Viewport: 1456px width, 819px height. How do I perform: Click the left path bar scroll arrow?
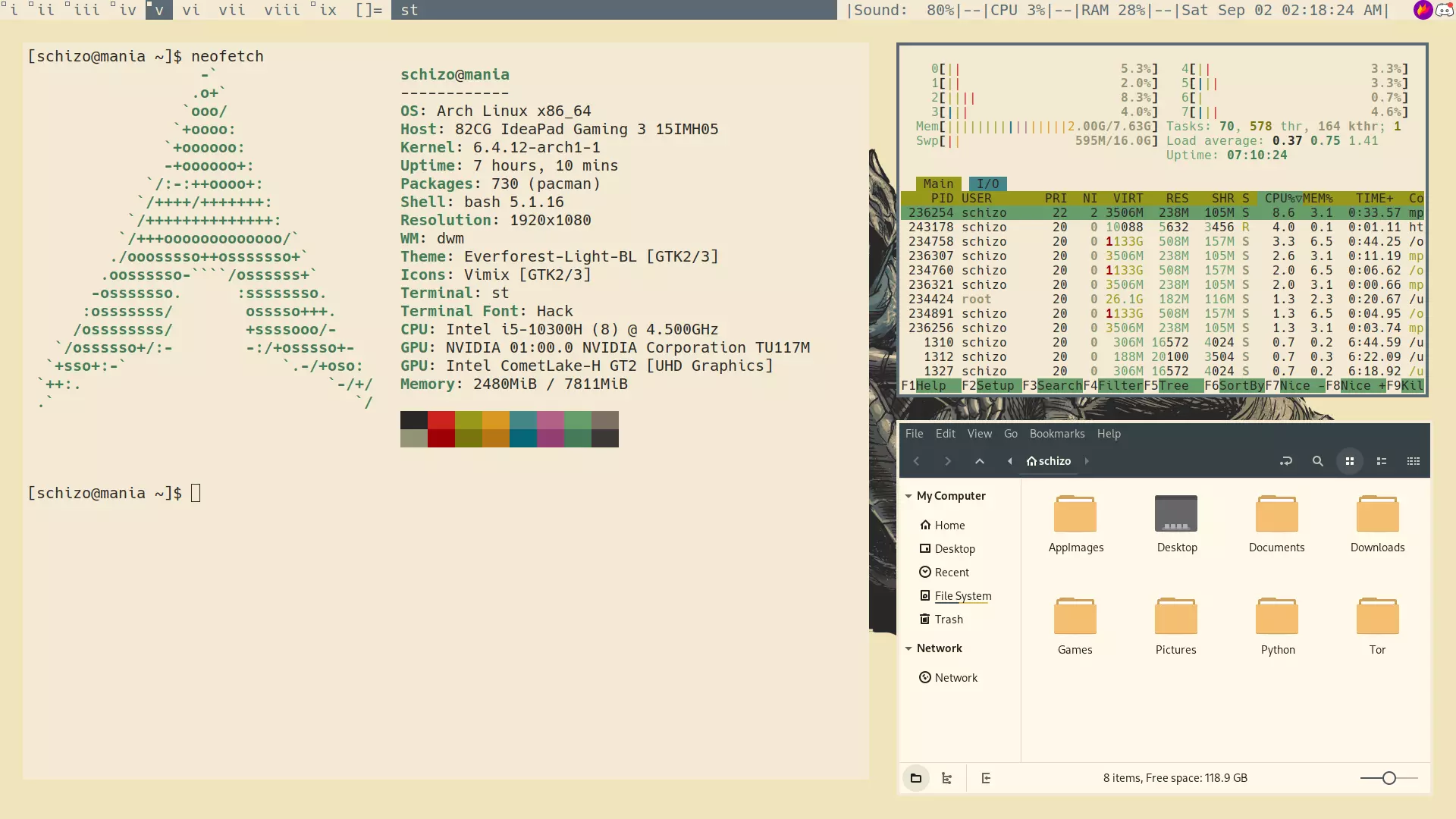(1009, 461)
